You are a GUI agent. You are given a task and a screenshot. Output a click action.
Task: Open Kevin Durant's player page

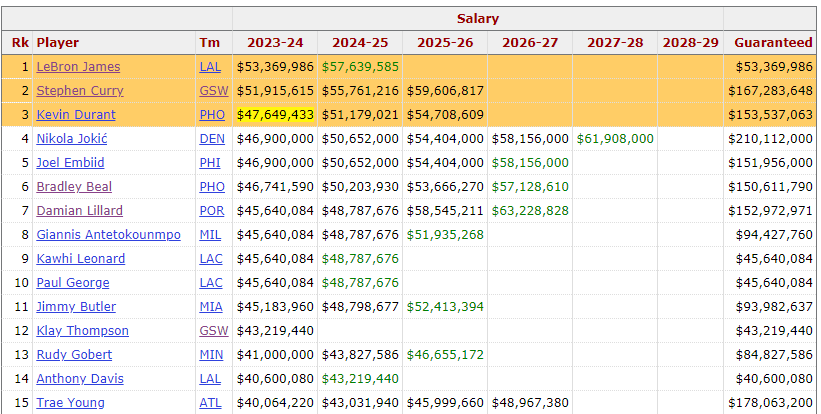(x=76, y=115)
